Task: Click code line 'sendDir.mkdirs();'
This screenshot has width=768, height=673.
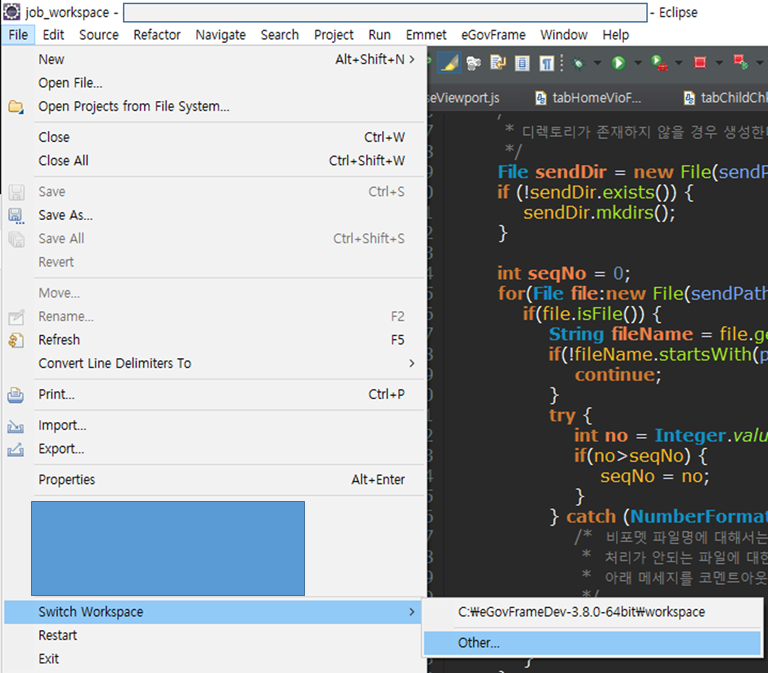Action: [599, 213]
